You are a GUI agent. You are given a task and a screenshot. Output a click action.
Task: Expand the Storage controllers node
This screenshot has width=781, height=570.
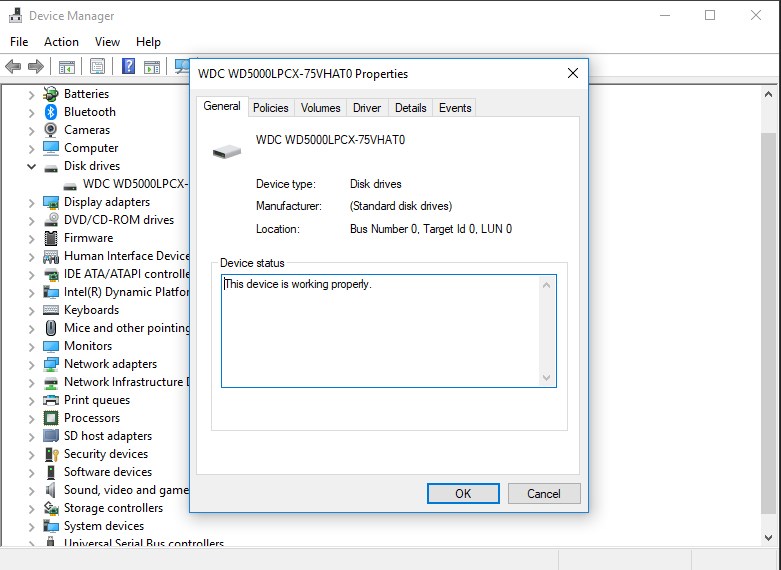tap(31, 509)
